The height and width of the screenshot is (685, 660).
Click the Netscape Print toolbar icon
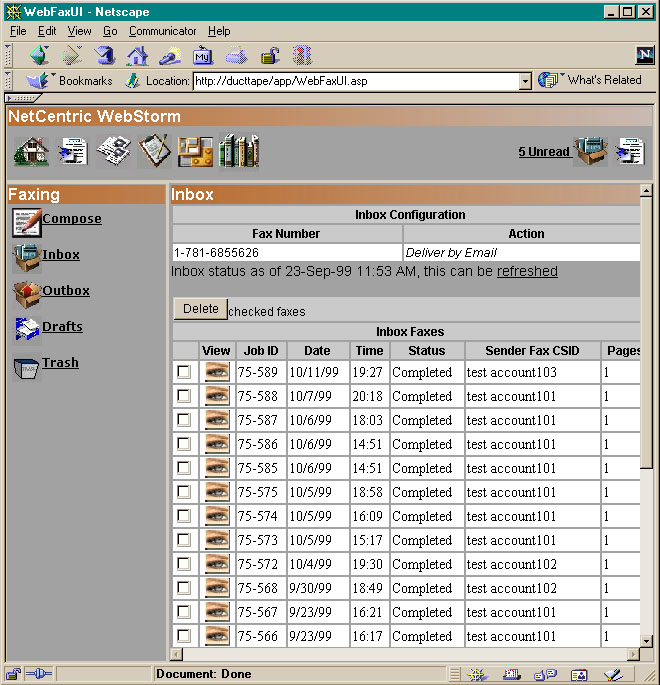pos(236,56)
